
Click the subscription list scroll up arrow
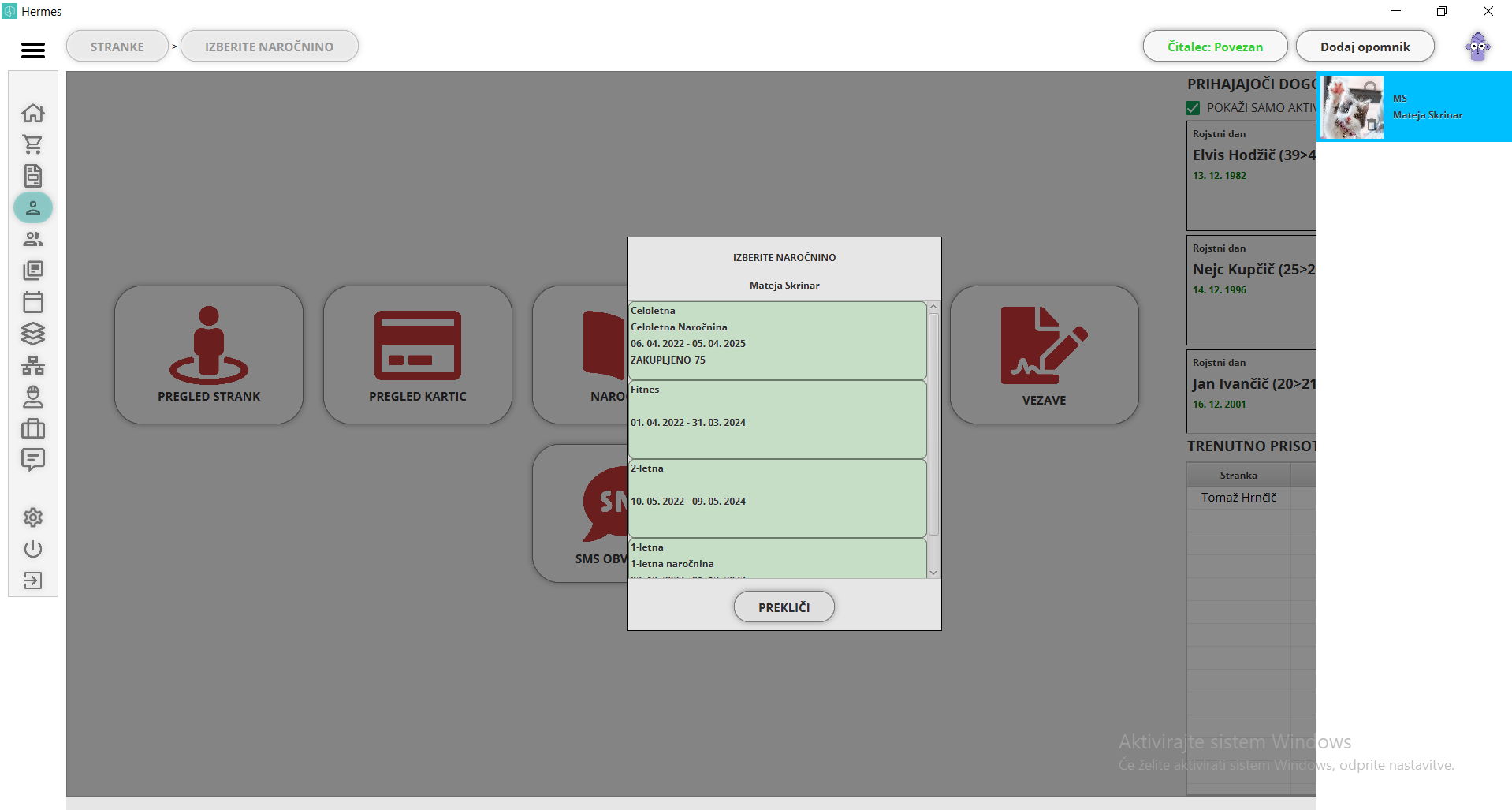click(x=933, y=307)
